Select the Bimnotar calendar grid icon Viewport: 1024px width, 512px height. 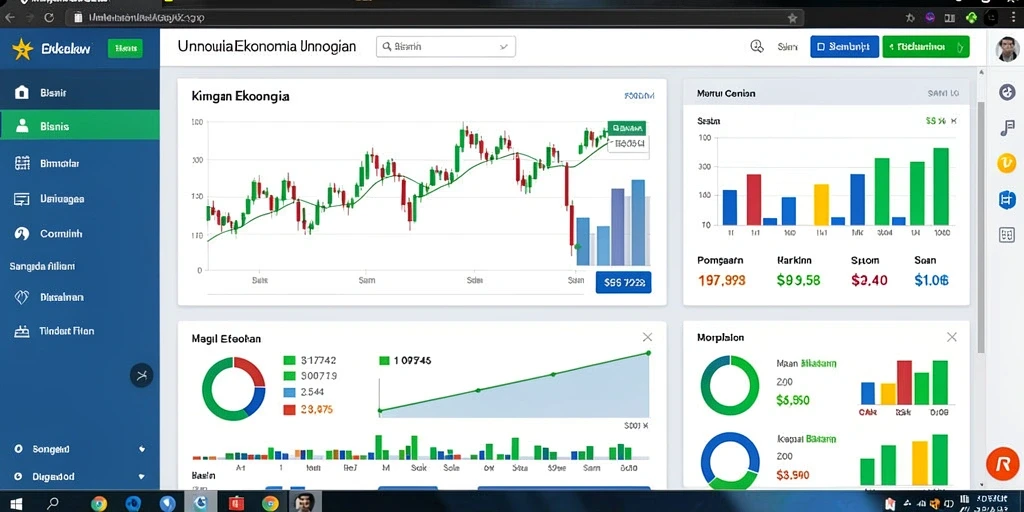pos(22,163)
